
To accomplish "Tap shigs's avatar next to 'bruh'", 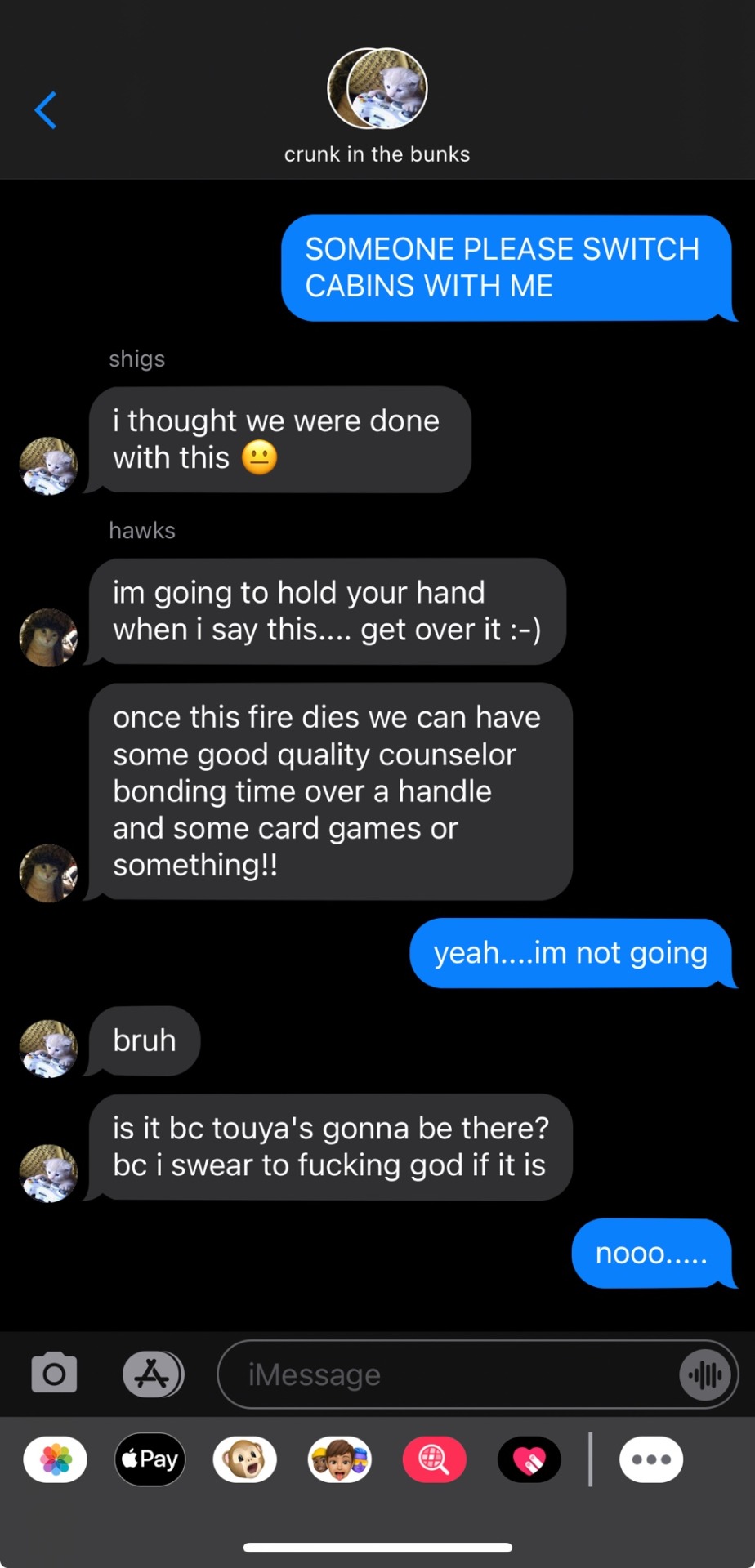I will click(48, 1049).
